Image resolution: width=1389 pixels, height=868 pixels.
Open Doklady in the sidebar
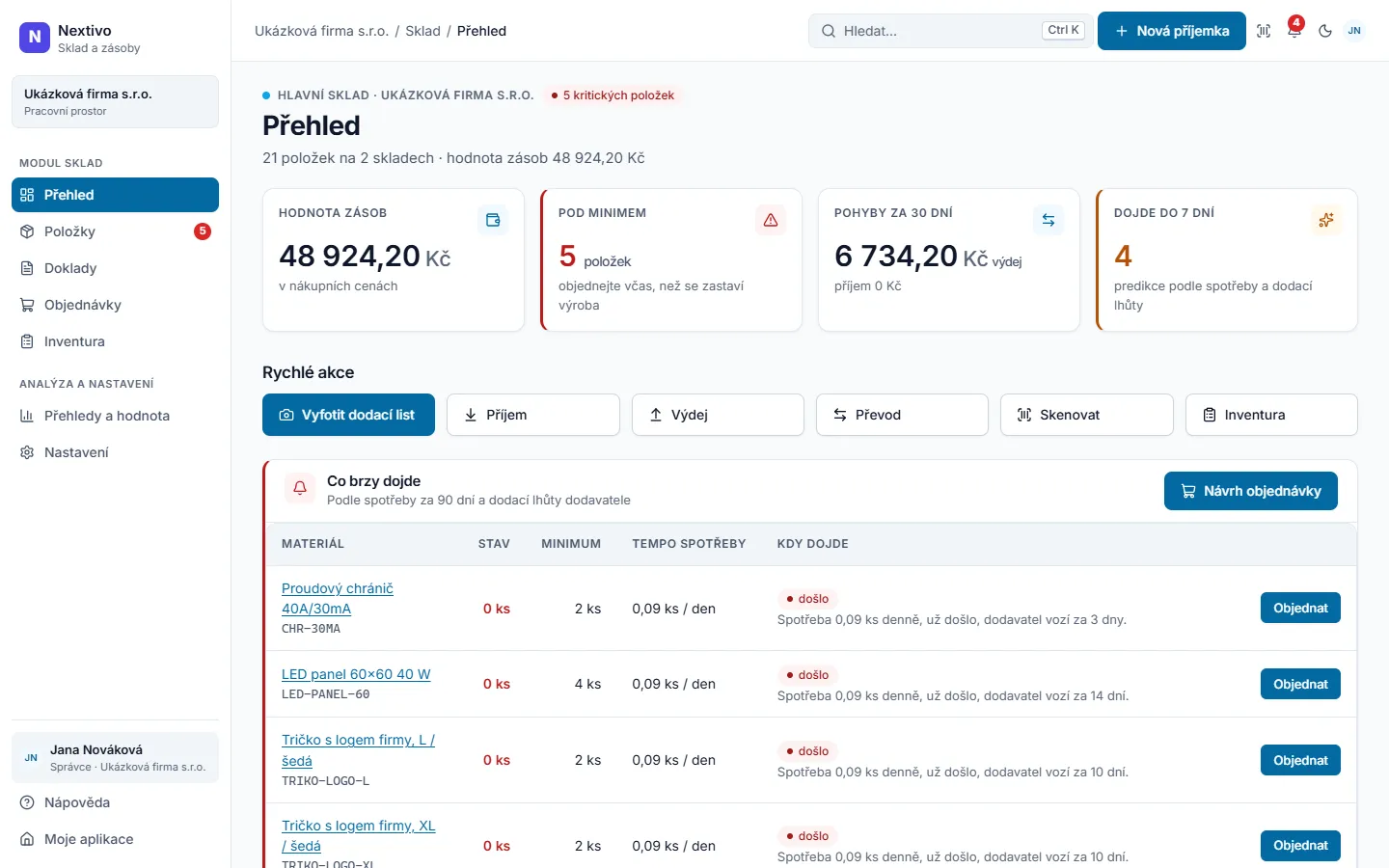click(115, 268)
